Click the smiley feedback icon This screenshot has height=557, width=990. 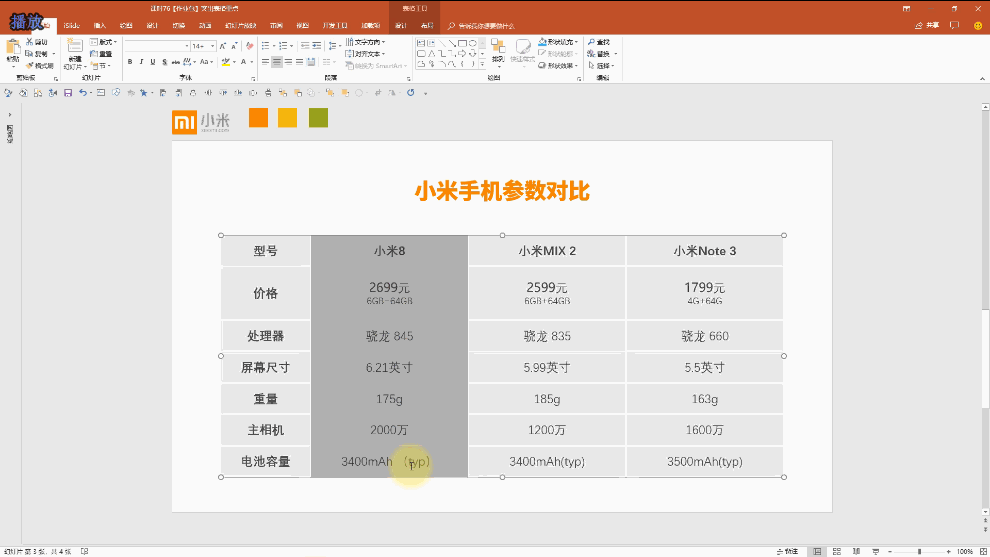978,25
